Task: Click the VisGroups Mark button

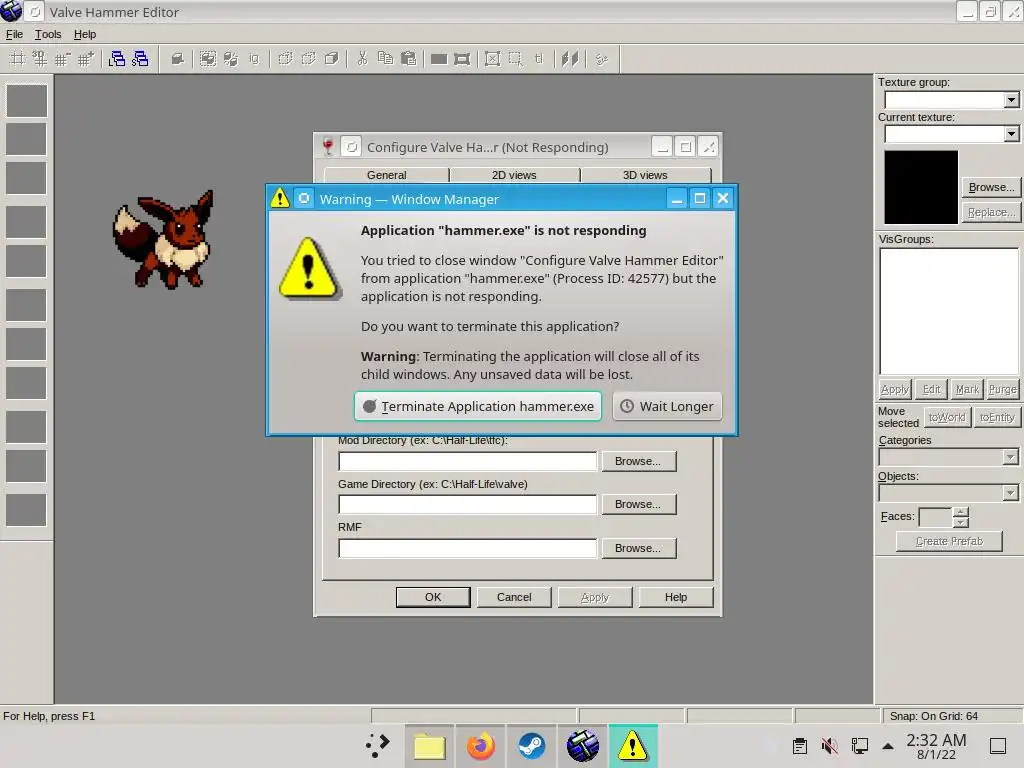Action: coord(967,389)
